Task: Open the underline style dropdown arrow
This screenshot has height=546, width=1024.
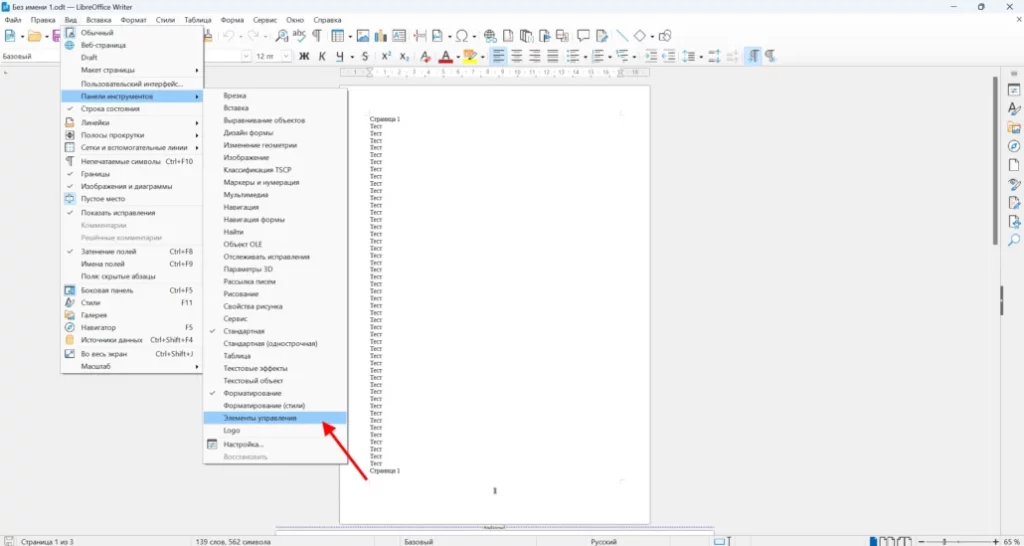Action: (352, 57)
